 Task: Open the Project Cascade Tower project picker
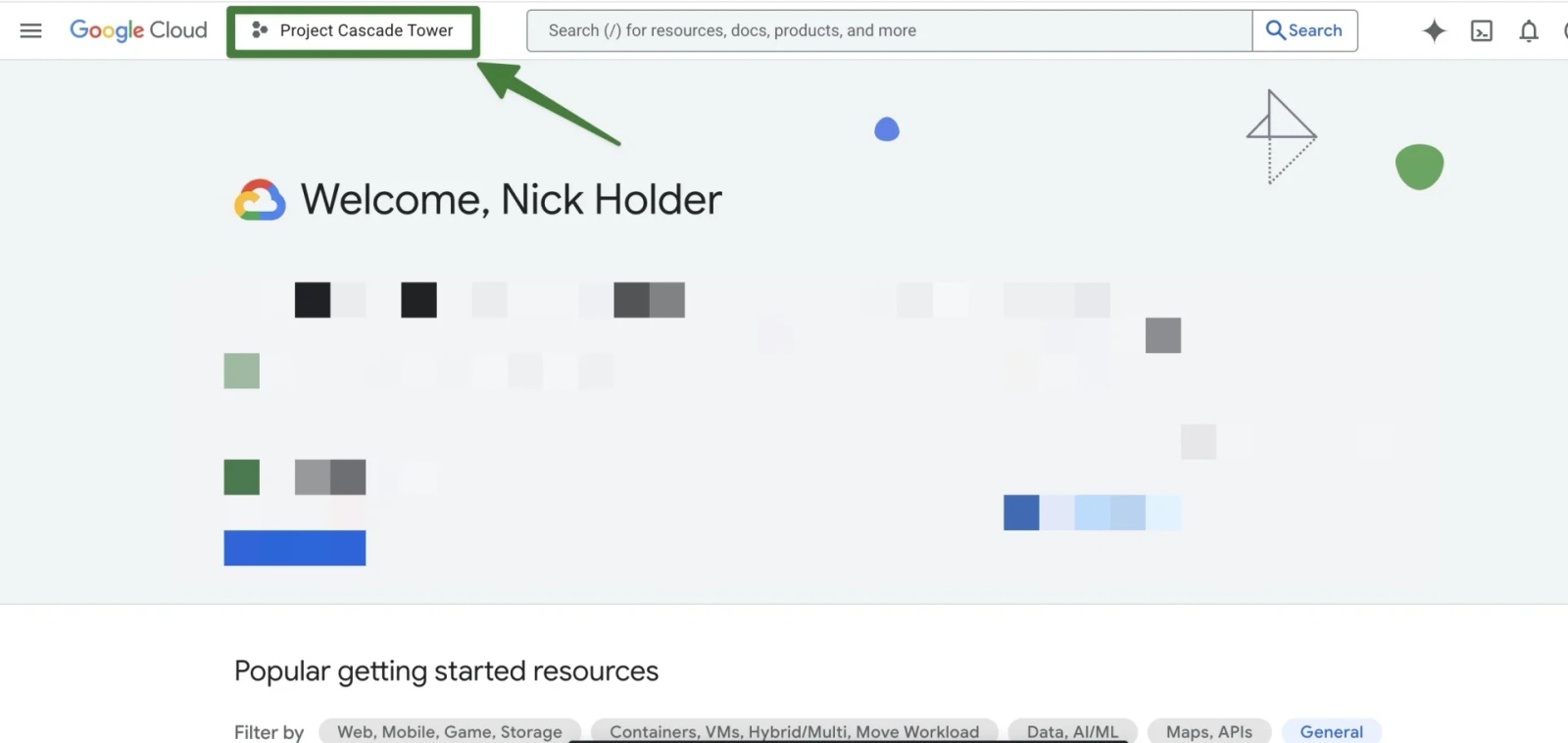tap(353, 30)
